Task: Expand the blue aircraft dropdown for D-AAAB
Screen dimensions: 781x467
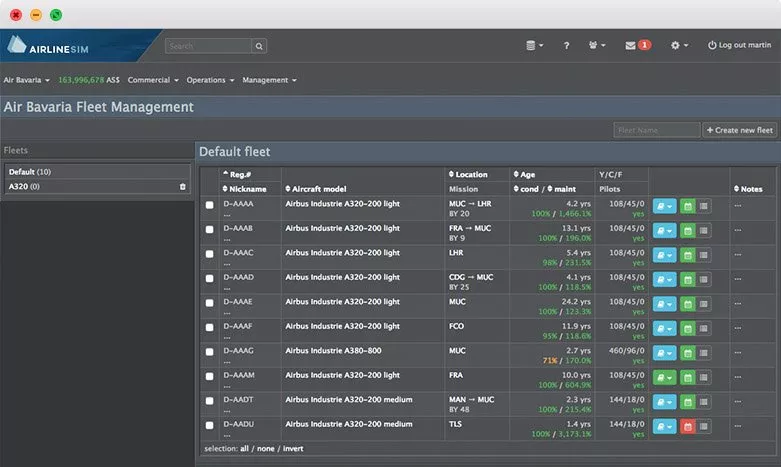Action: click(x=664, y=230)
